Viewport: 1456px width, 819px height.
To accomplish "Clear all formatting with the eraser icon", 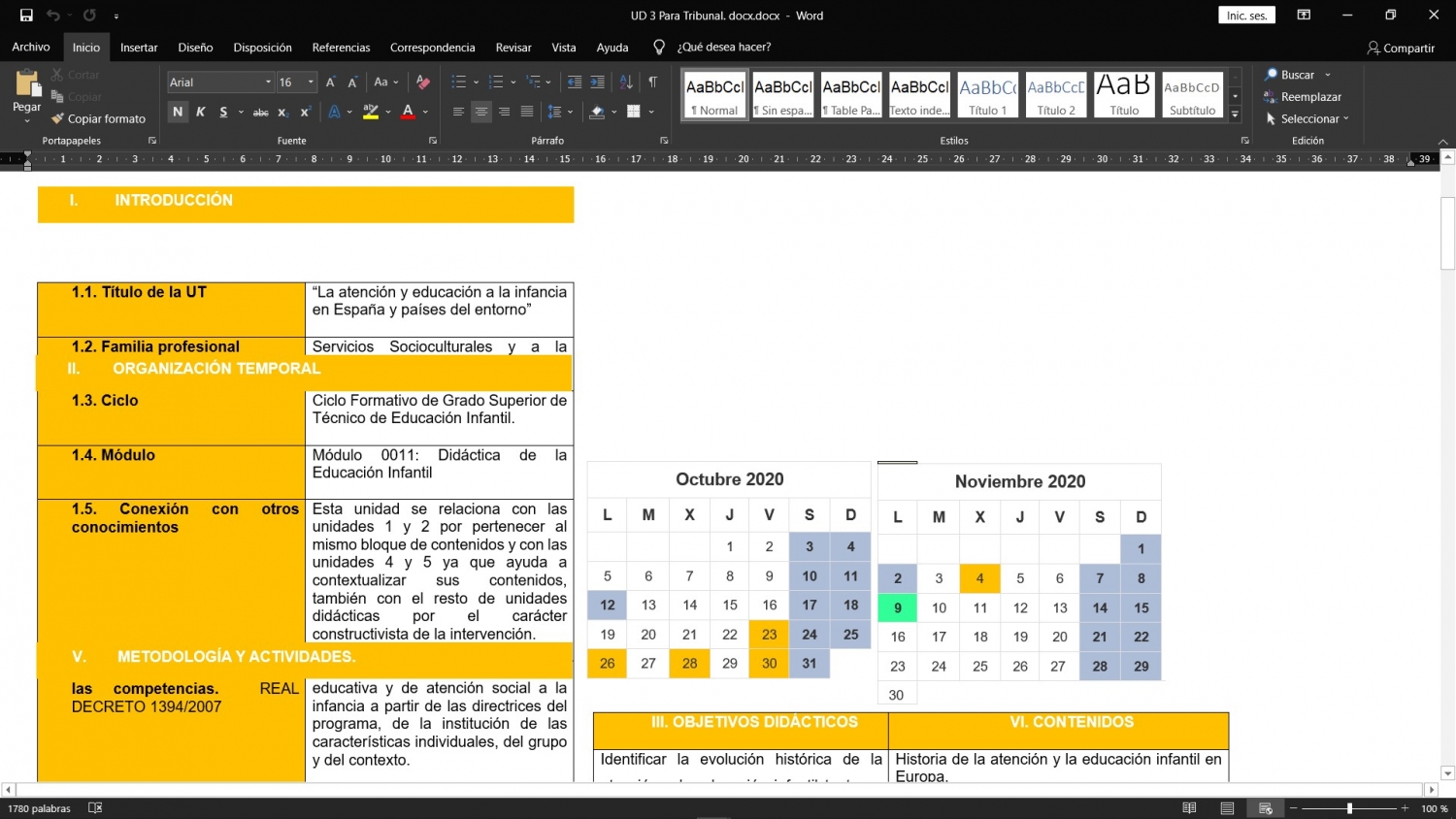I will pos(422,82).
